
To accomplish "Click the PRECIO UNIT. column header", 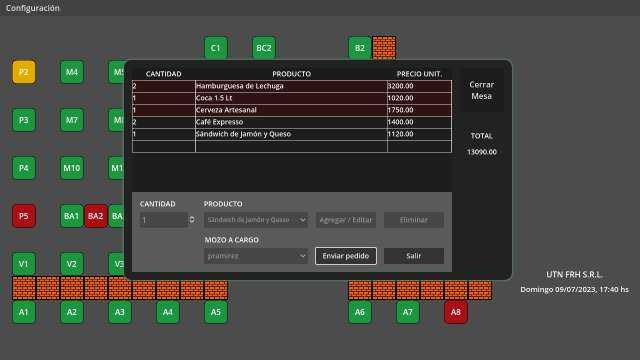I will click(419, 74).
